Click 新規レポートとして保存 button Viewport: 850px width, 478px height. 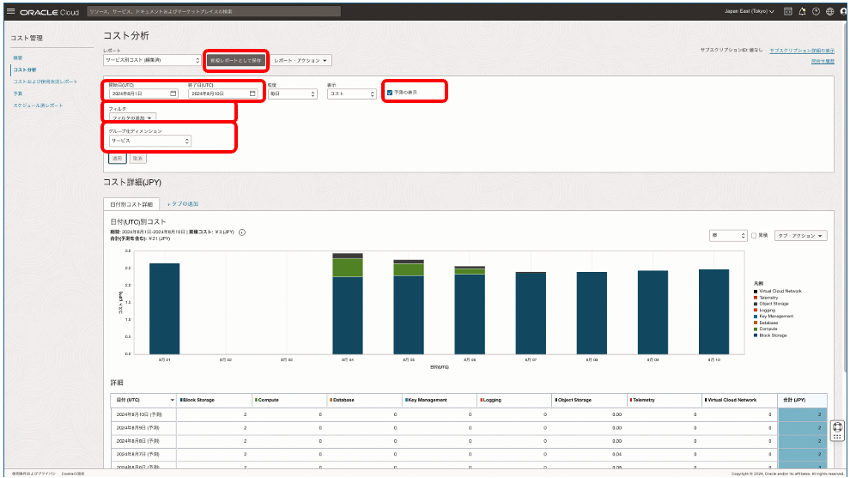pyautogui.click(x=236, y=61)
